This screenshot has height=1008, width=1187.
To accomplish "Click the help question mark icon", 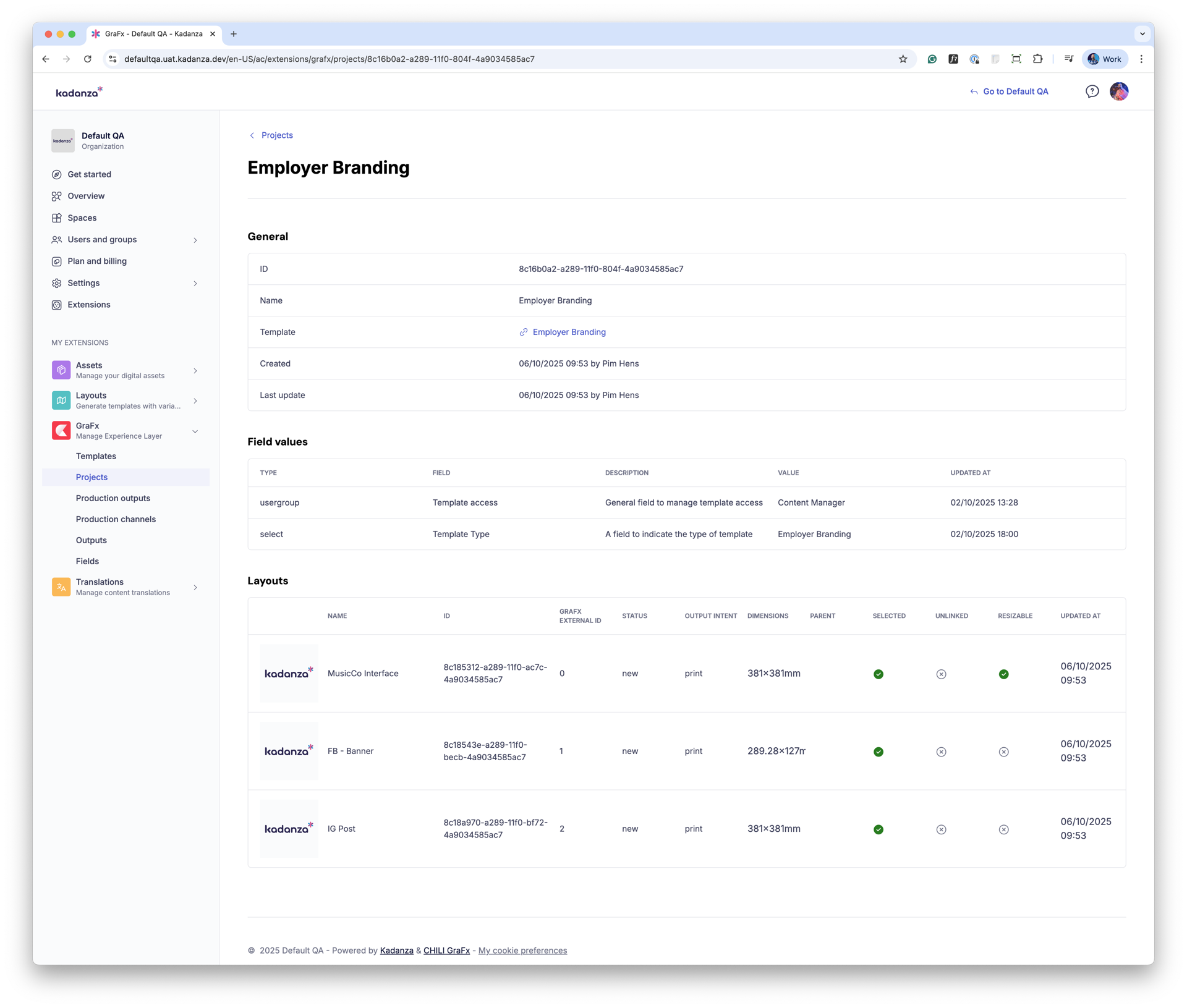I will point(1092,91).
